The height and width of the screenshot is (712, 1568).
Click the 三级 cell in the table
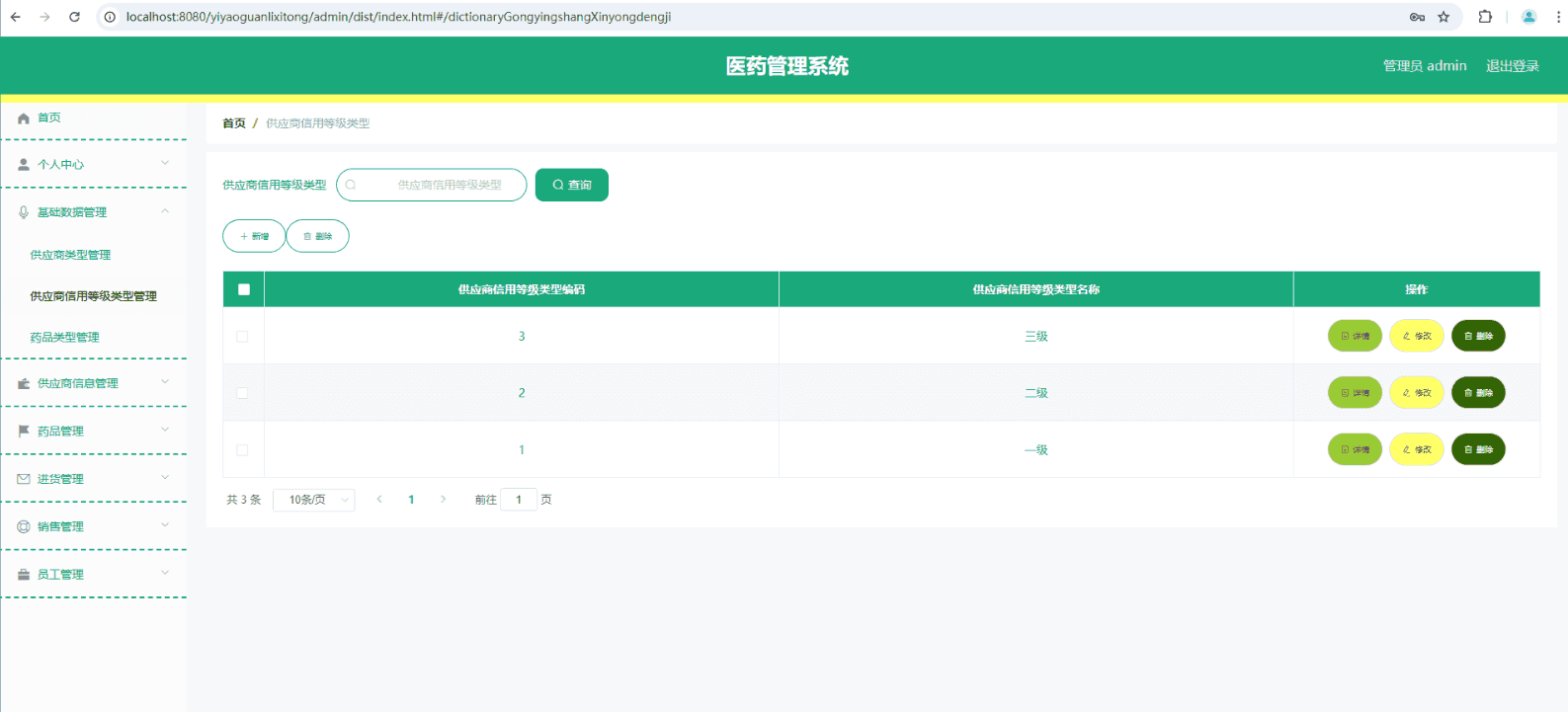(1036, 337)
